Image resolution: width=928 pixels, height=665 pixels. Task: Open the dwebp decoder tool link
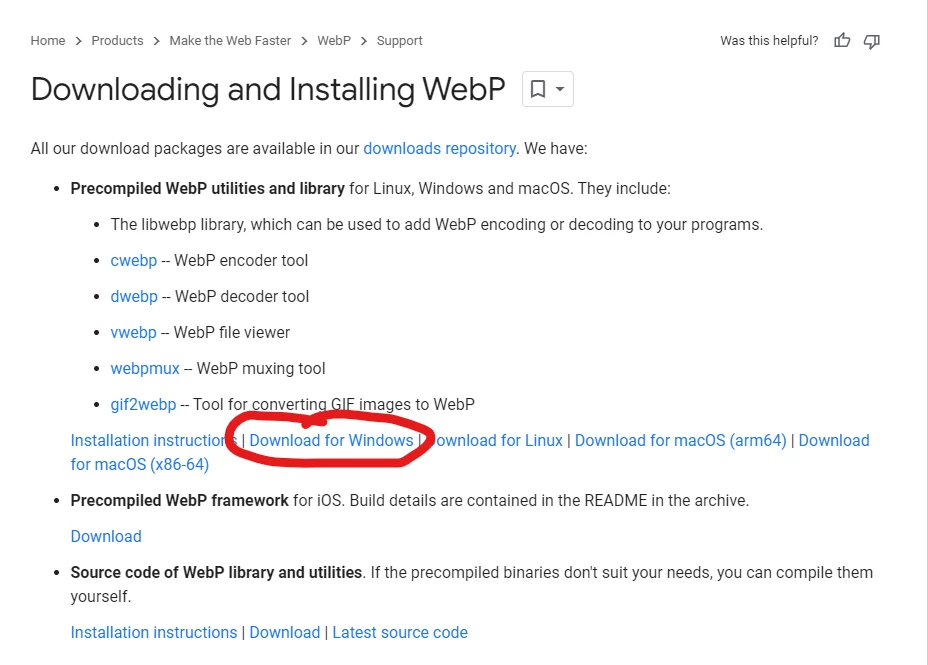coord(134,296)
